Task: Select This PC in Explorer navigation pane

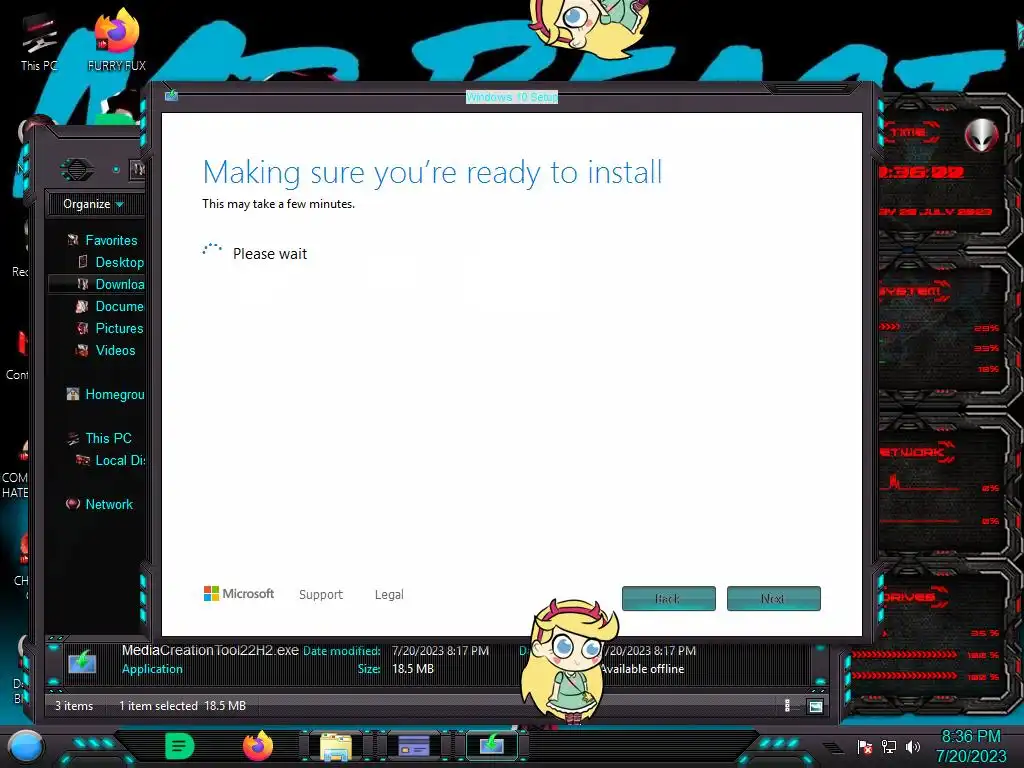Action: click(x=108, y=438)
